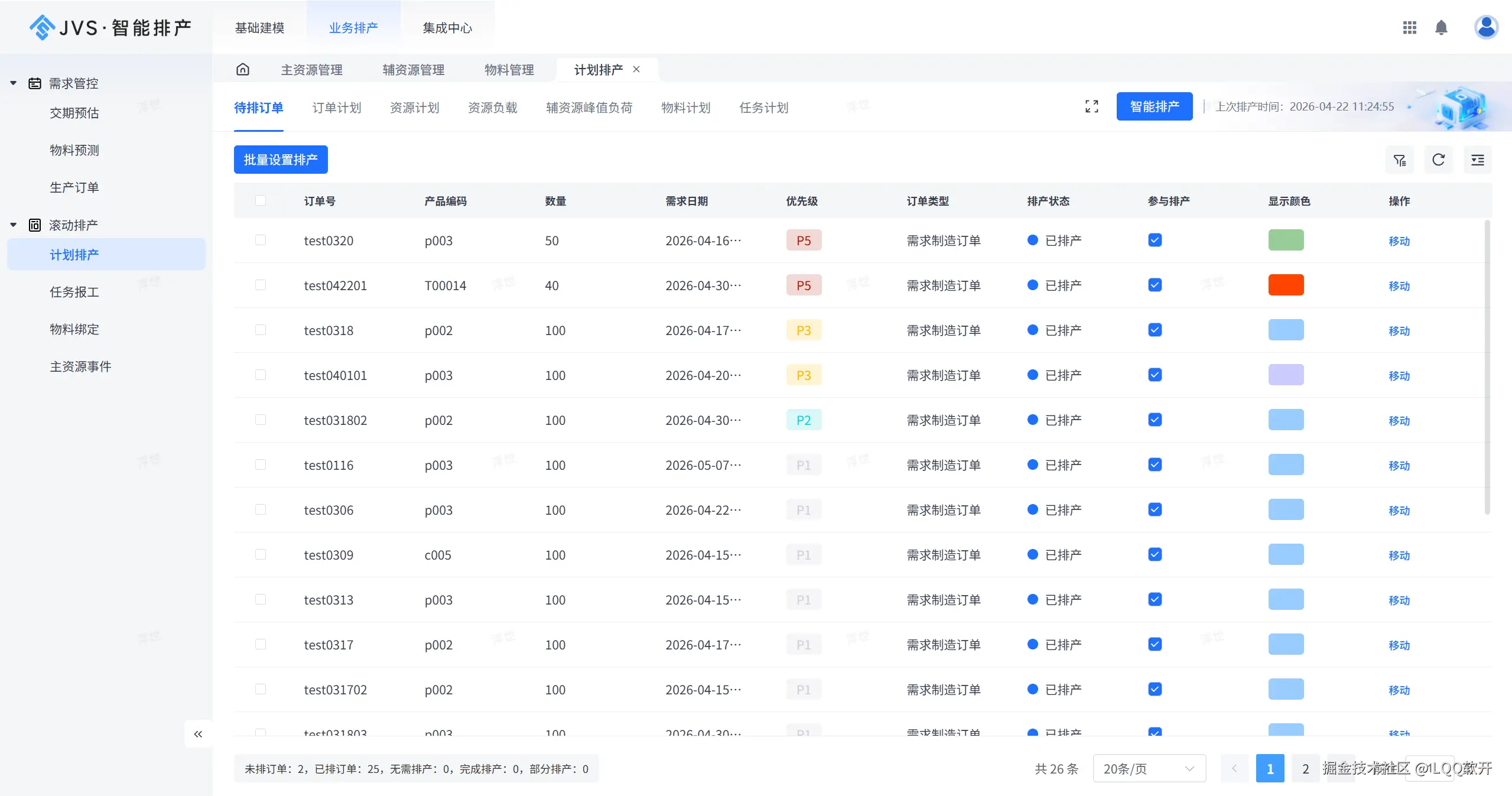Click the 智能排产 button
1512x796 pixels.
[1154, 106]
